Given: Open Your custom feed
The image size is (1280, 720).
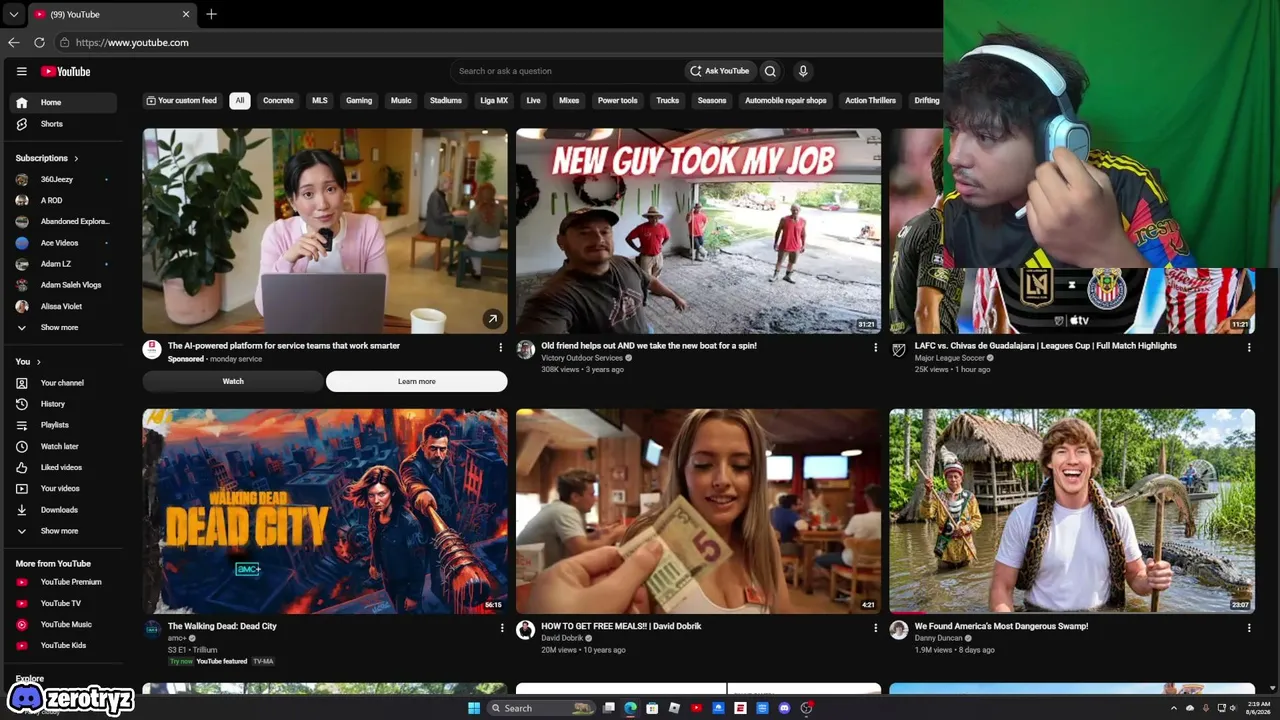Looking at the screenshot, I should [182, 101].
